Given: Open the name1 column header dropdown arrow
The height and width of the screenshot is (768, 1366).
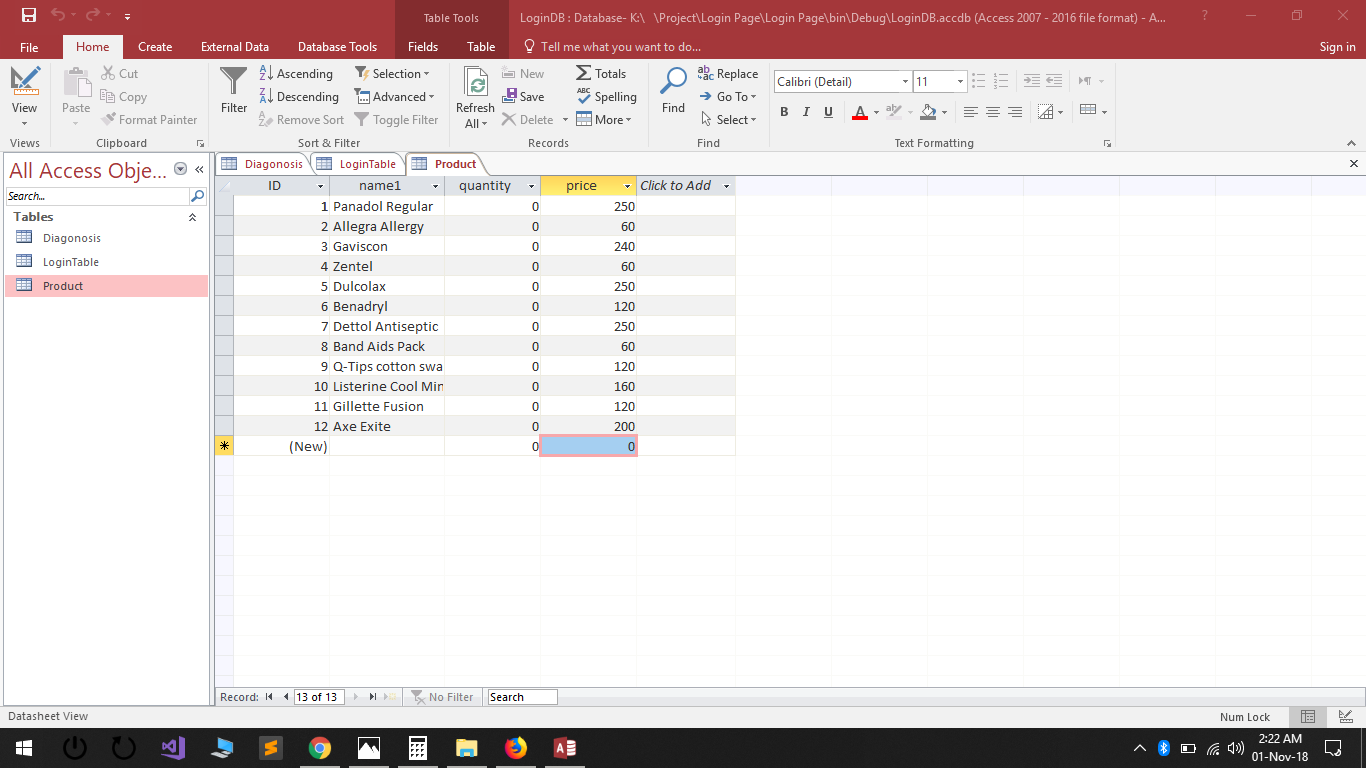Looking at the screenshot, I should 435,186.
